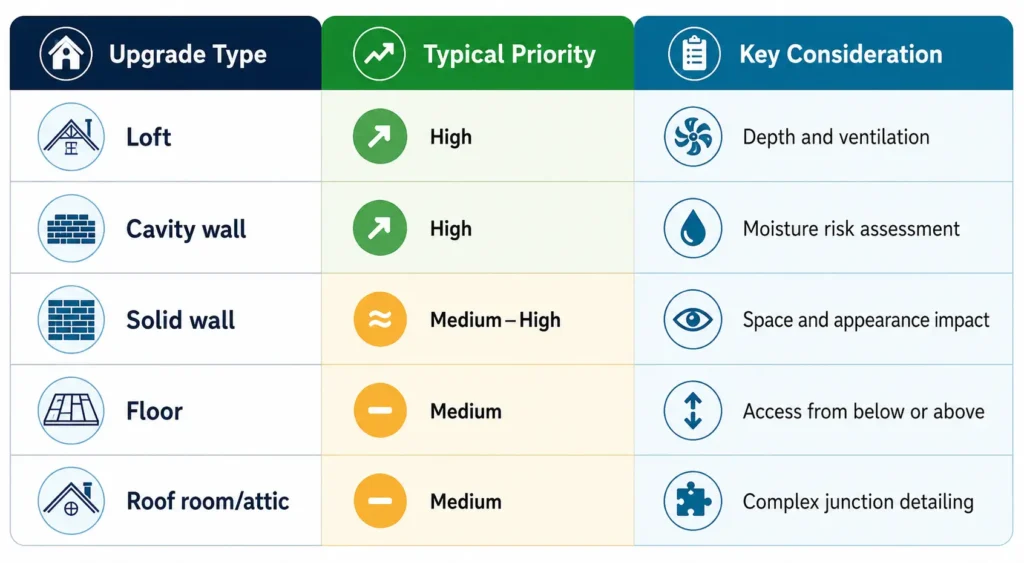Viewport: 1024px width, 563px height.
Task: Select the Roof room/attic house icon
Action: tap(71, 501)
